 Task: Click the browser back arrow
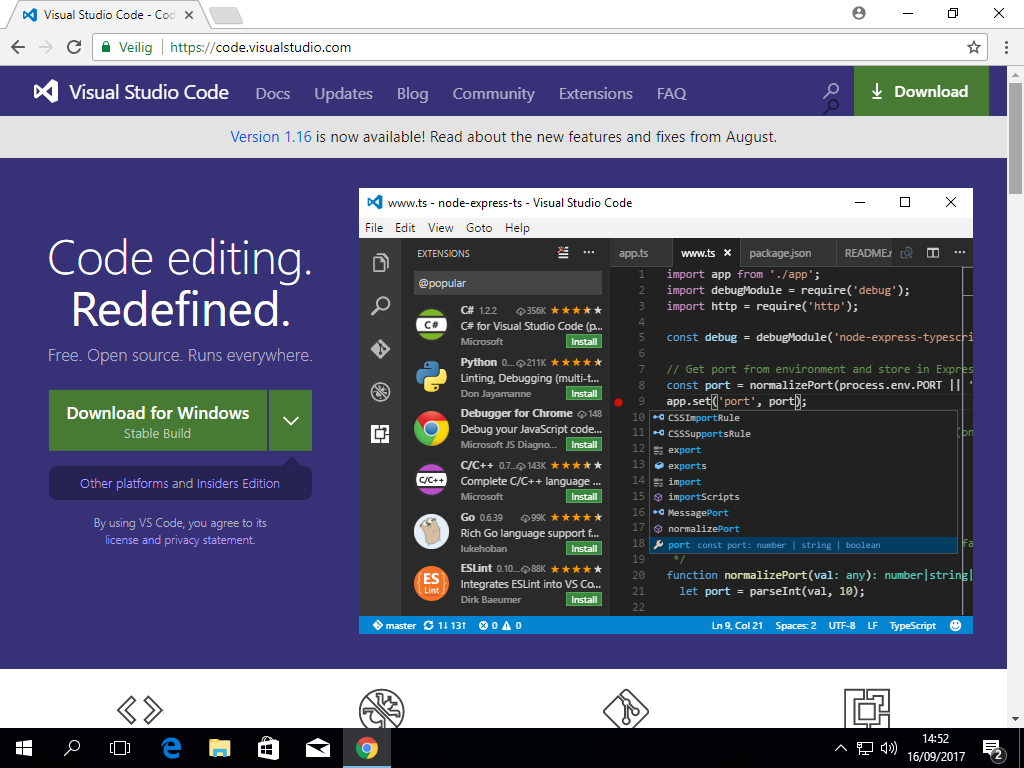point(18,47)
